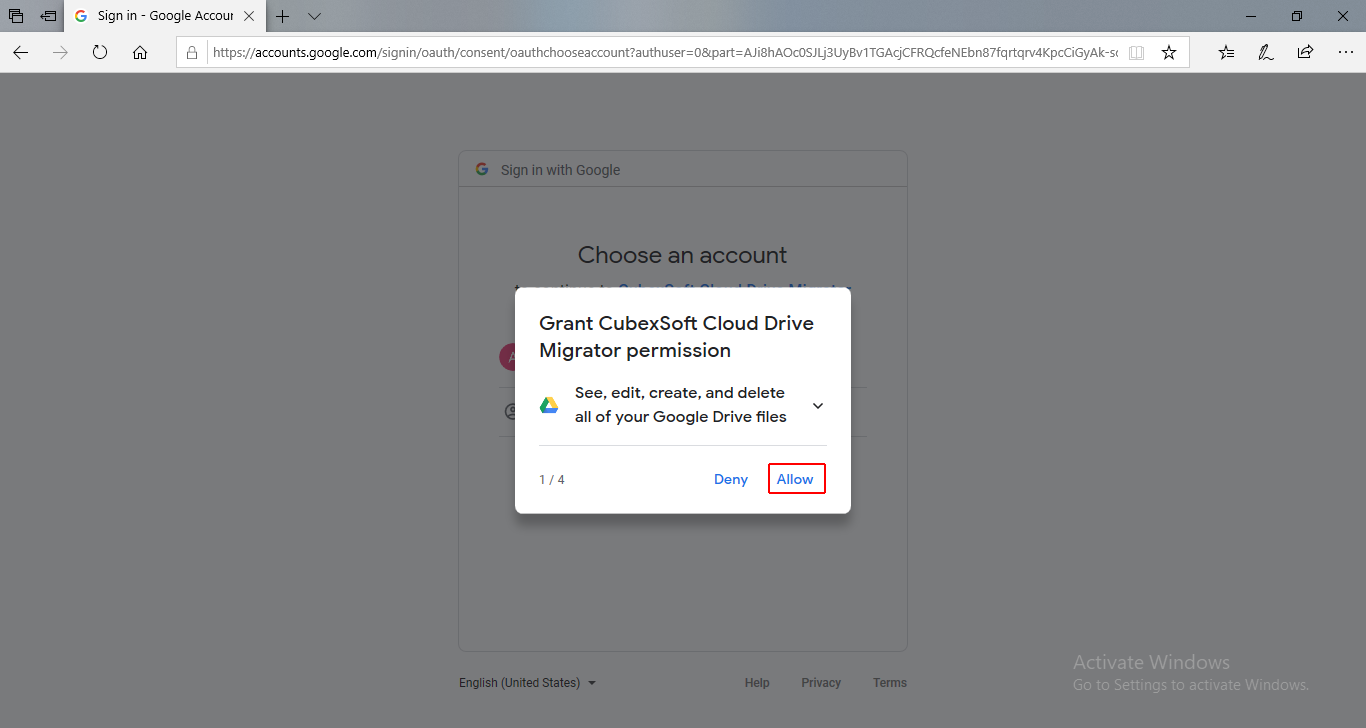Go back using the browser back arrow
The width and height of the screenshot is (1366, 728).
point(21,53)
